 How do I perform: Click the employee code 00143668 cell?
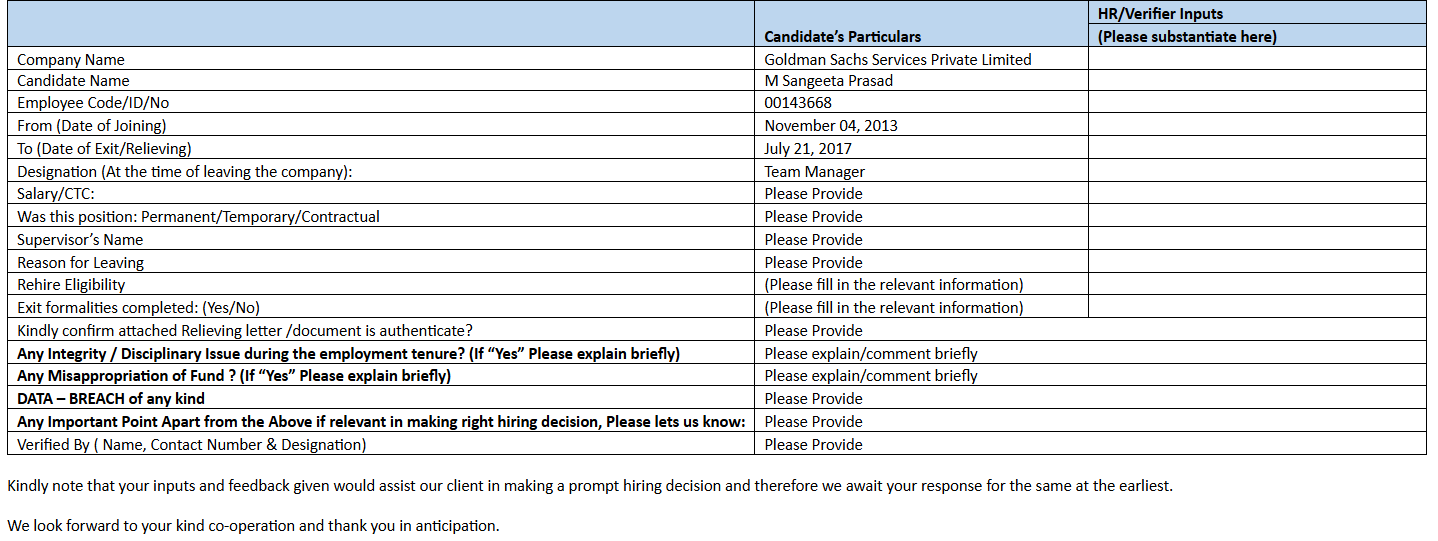(x=798, y=103)
